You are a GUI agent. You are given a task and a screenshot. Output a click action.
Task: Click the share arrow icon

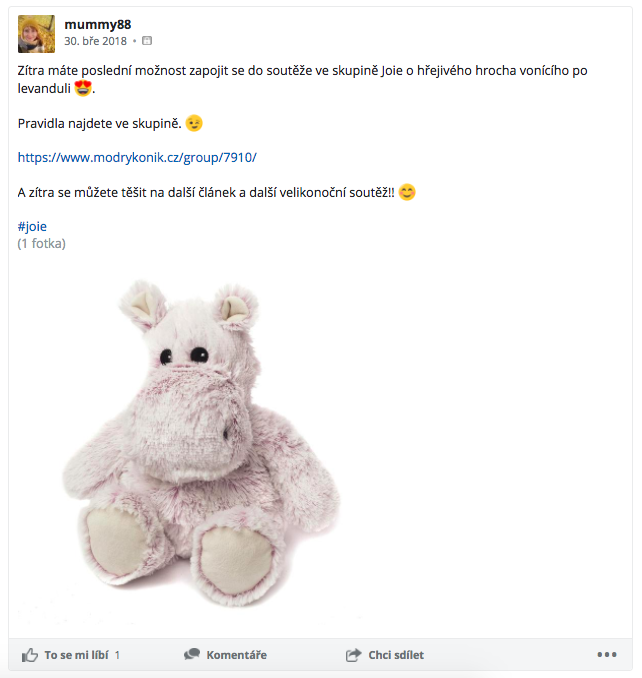353,655
